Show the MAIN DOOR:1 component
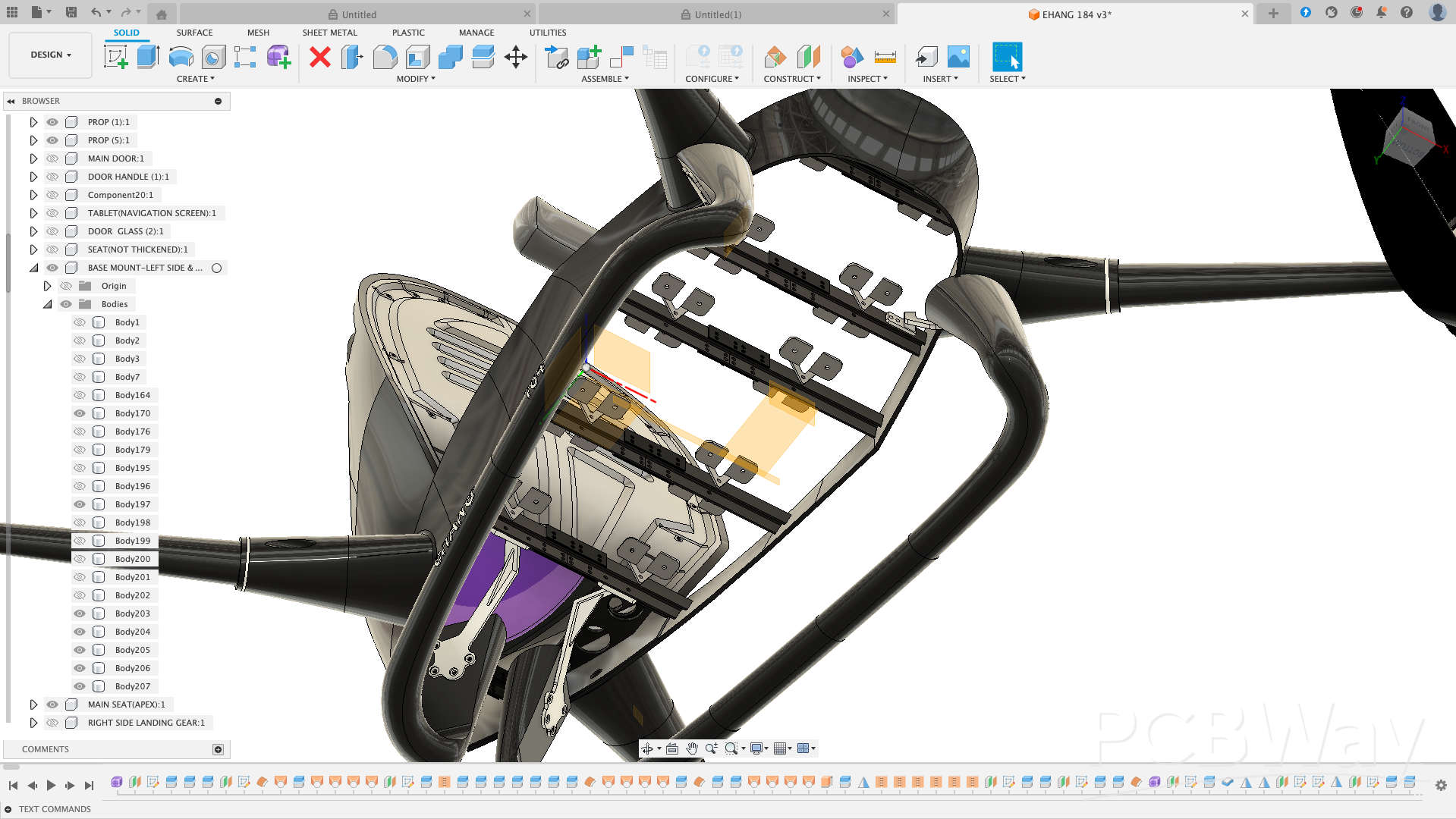 pos(52,158)
